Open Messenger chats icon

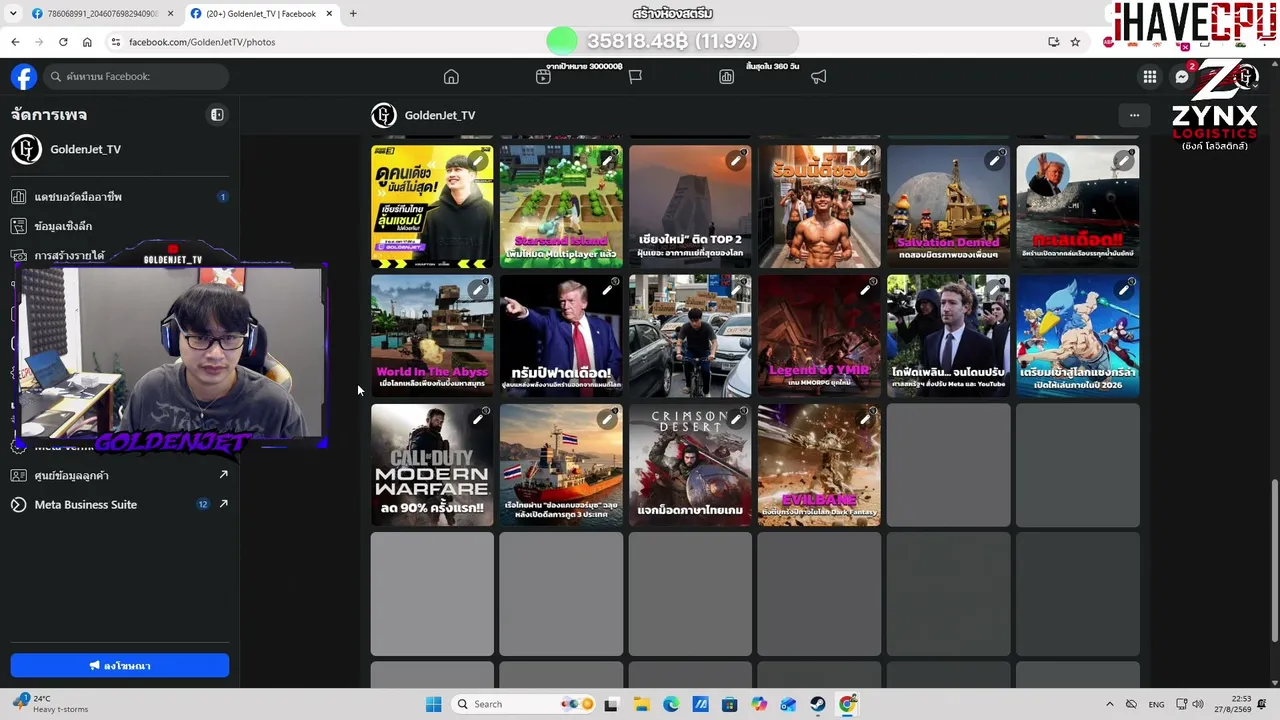1182,77
